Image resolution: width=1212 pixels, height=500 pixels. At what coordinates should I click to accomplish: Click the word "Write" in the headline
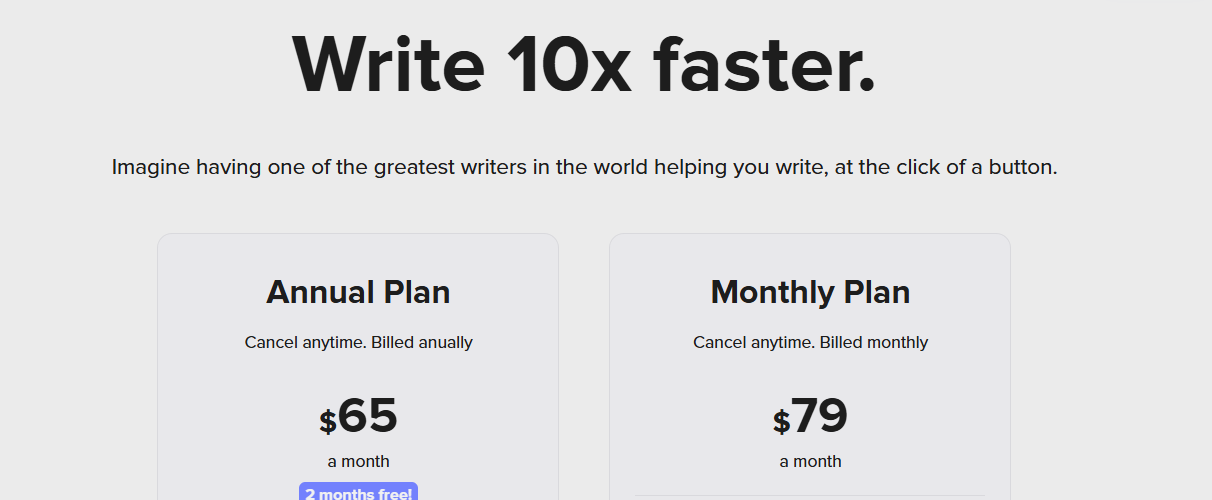tap(389, 64)
